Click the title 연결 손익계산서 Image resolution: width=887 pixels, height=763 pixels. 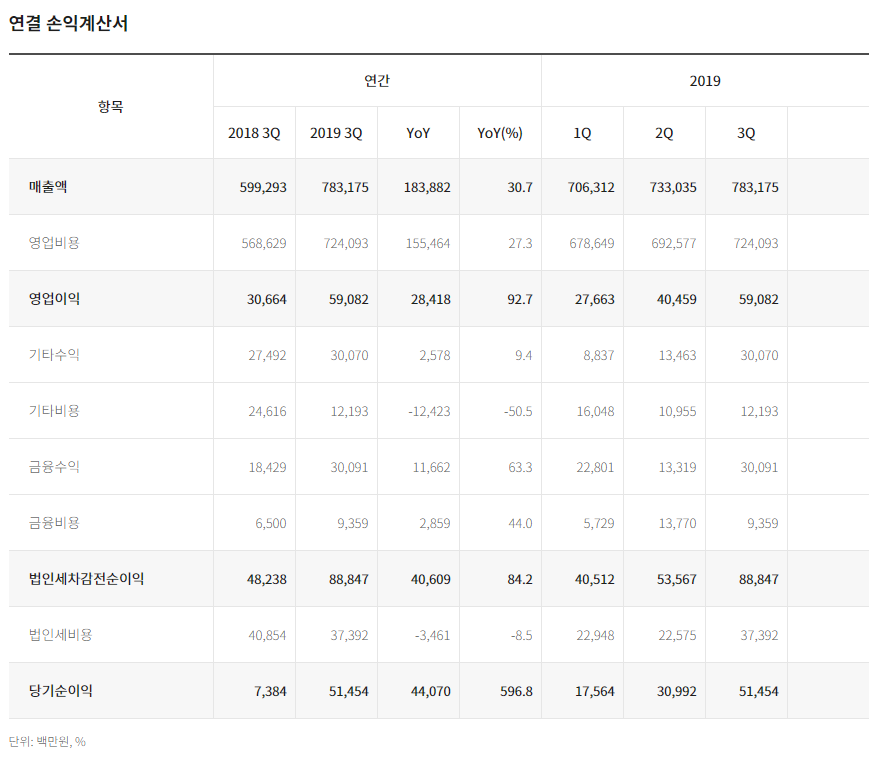coord(68,23)
